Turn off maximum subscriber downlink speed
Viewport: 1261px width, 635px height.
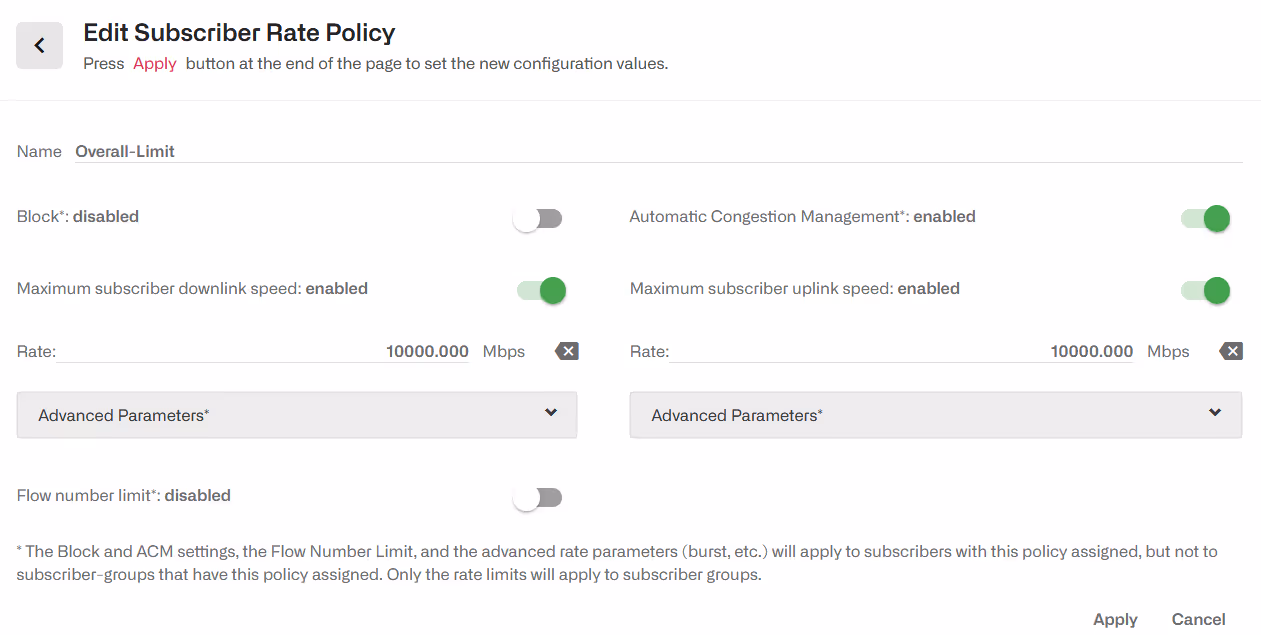pyautogui.click(x=541, y=290)
